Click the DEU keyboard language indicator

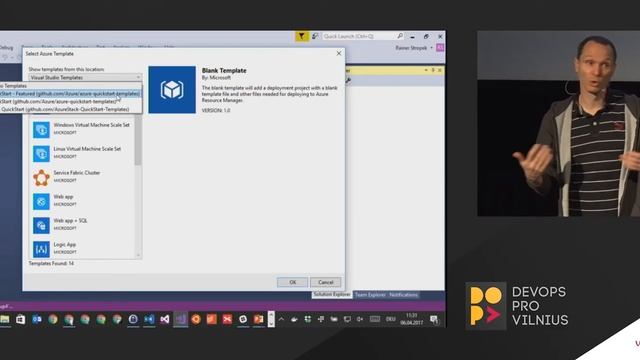[391, 319]
